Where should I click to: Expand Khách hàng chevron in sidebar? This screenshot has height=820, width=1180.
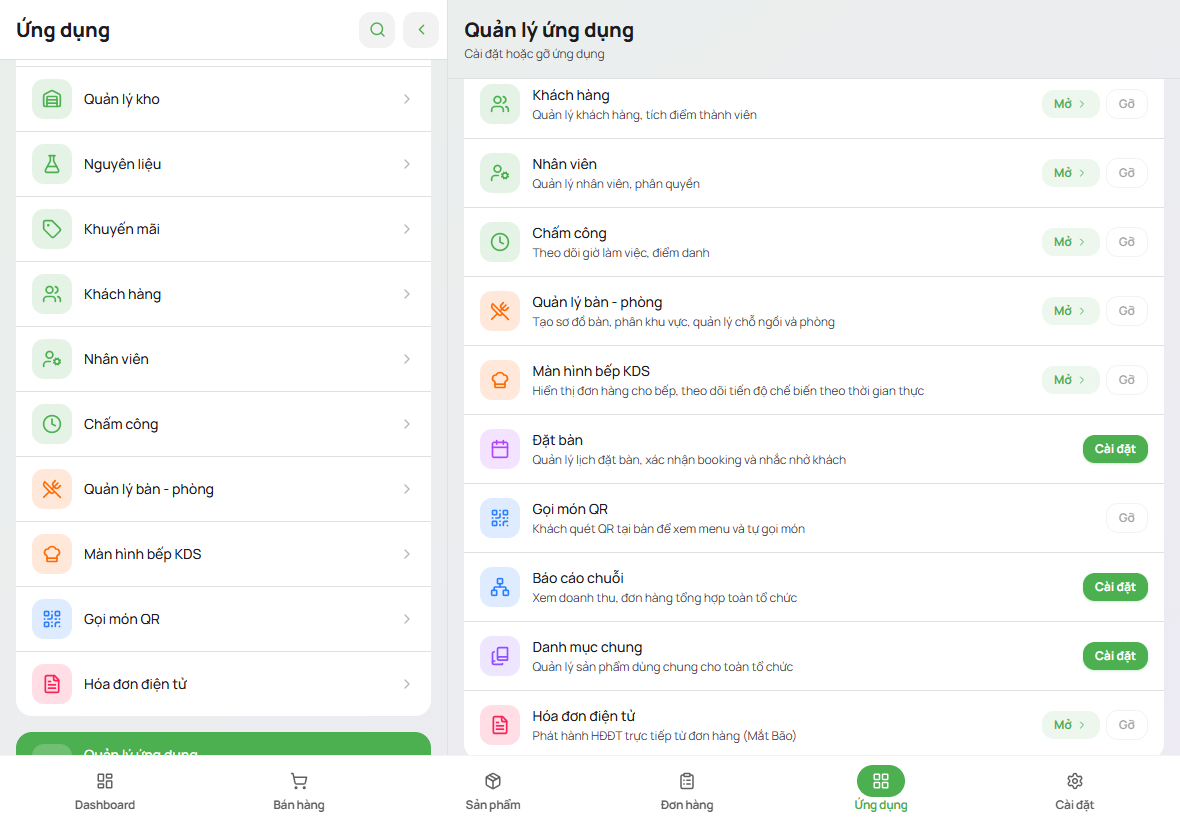406,294
